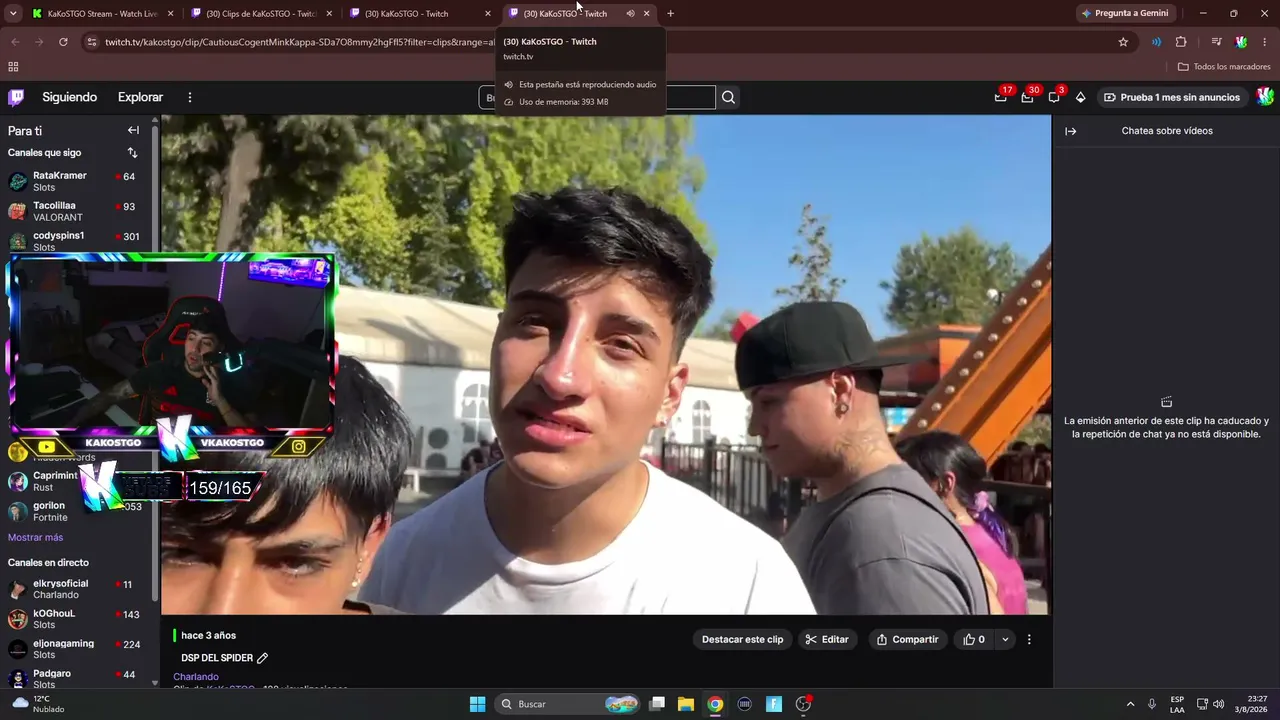Open Task View on the taskbar
Screen dimensions: 1280x720
pyautogui.click(x=657, y=704)
